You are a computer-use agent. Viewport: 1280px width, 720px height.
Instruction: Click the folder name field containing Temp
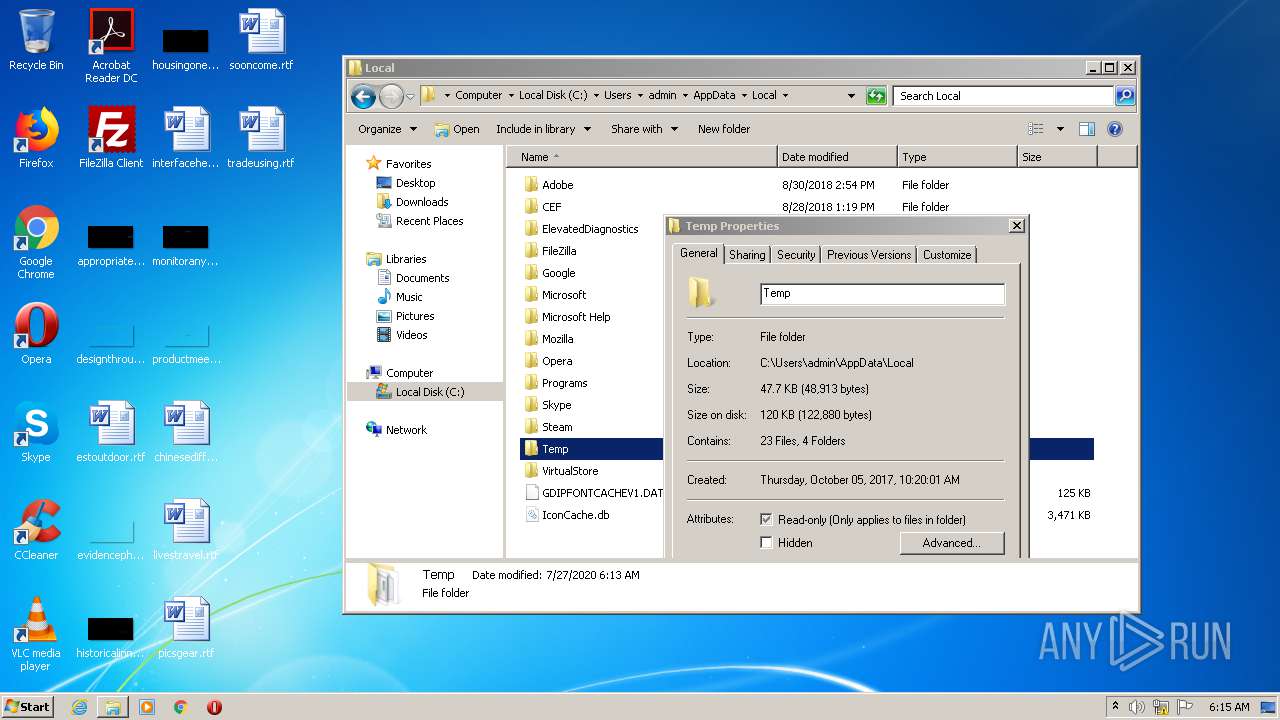coord(882,294)
